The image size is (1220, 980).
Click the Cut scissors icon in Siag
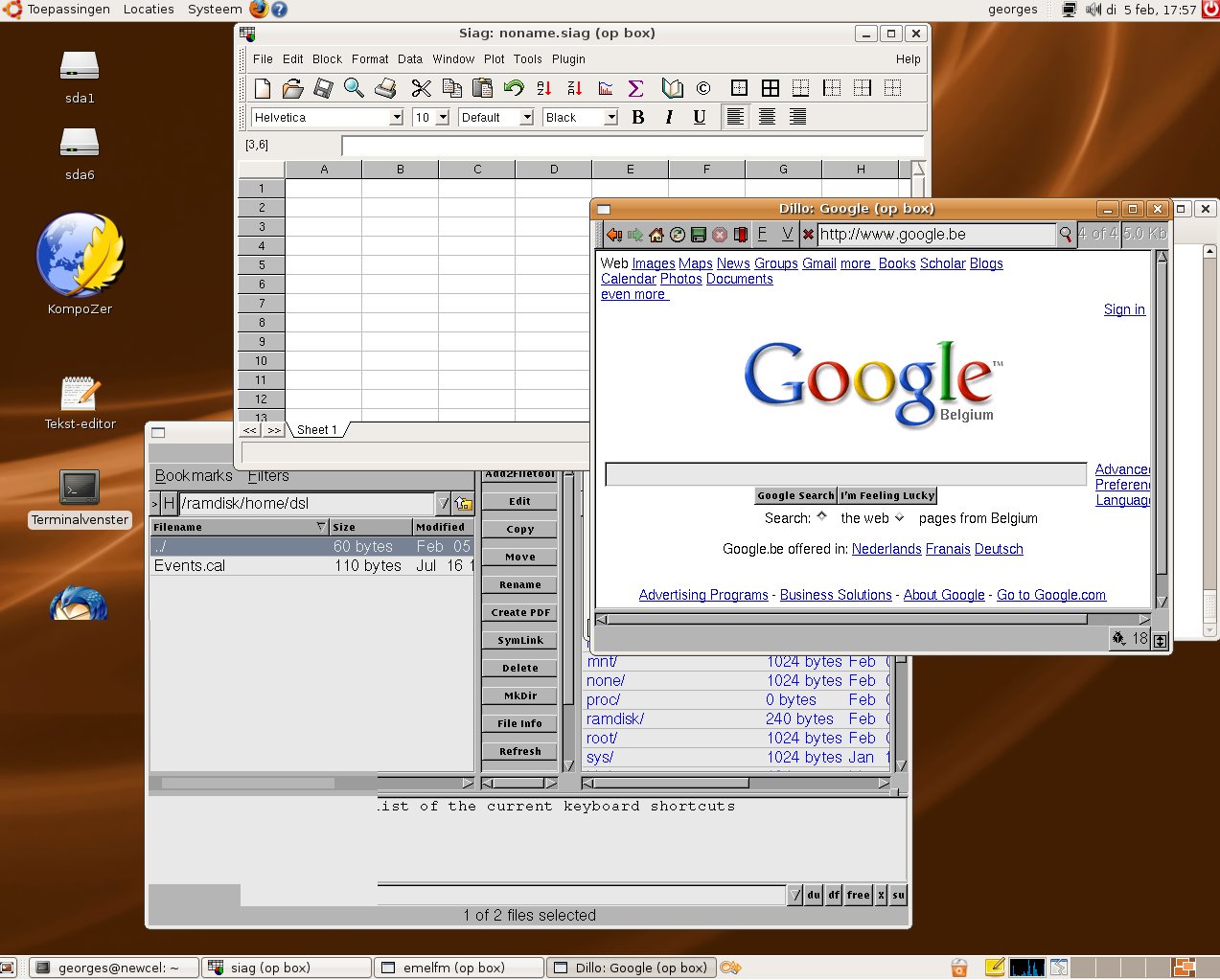422,88
